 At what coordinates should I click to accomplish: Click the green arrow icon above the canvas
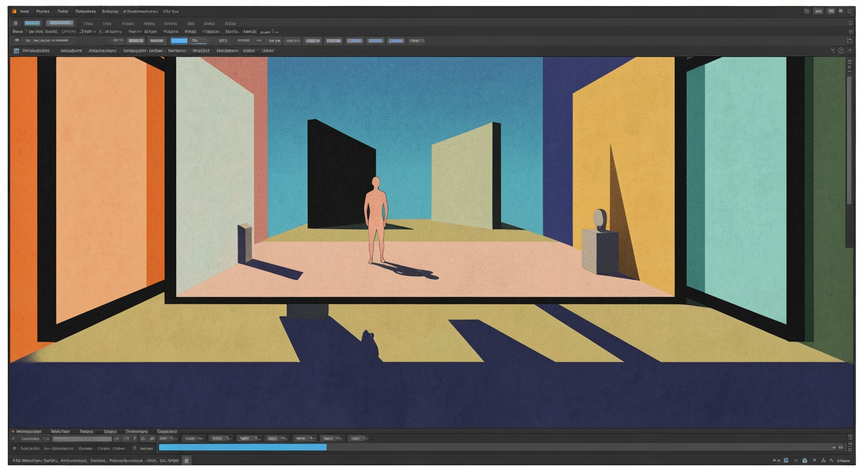(833, 51)
